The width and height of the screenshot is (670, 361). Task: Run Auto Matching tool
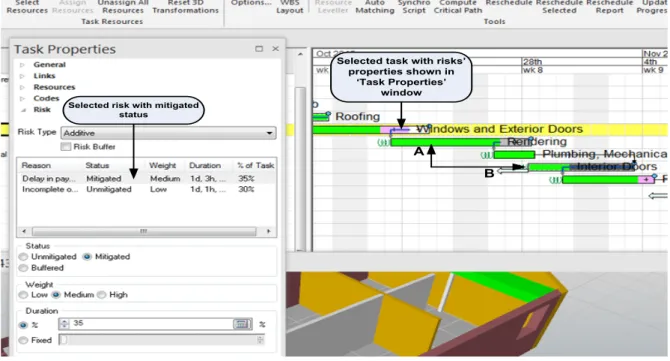(375, 6)
